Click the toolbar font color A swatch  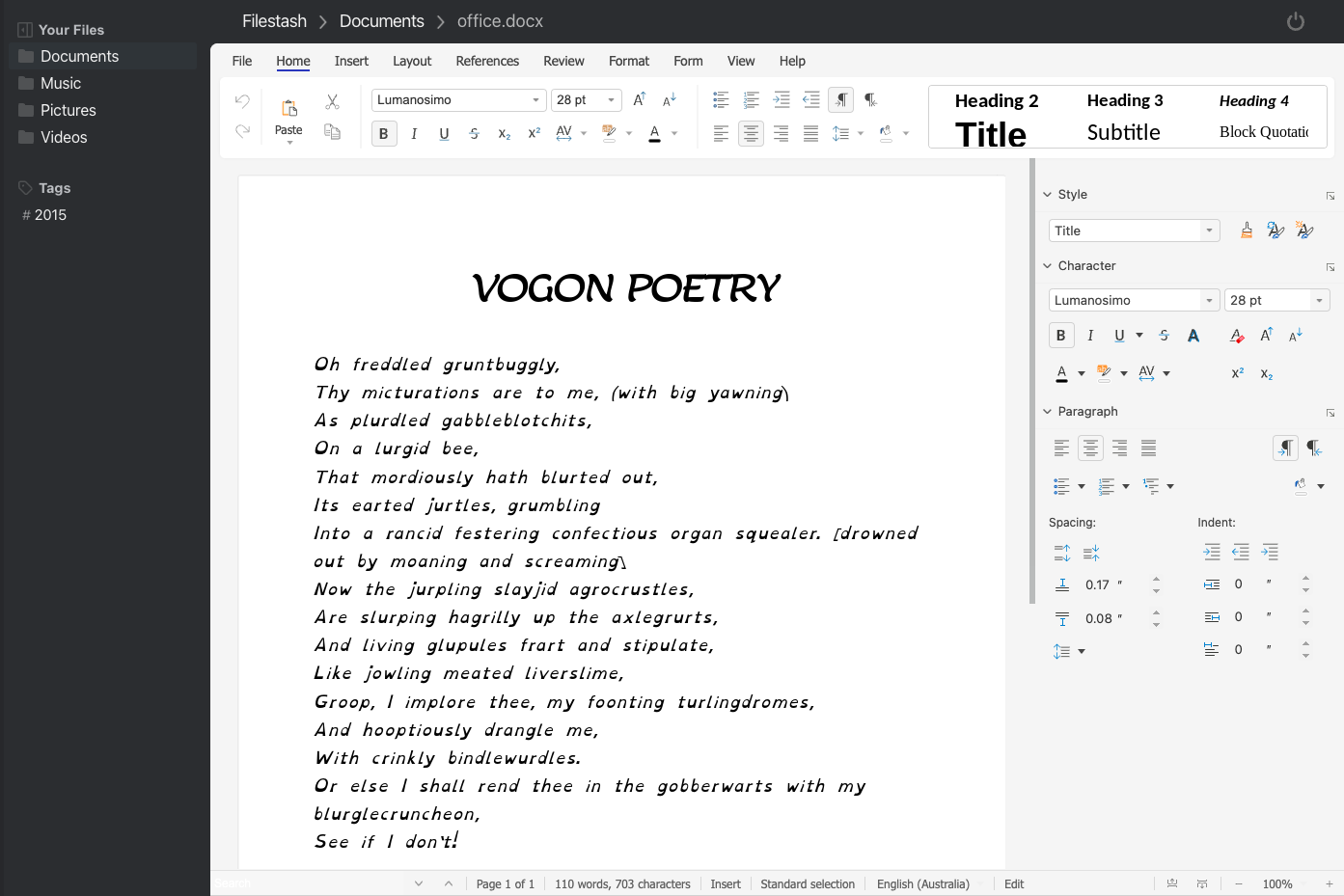654,134
